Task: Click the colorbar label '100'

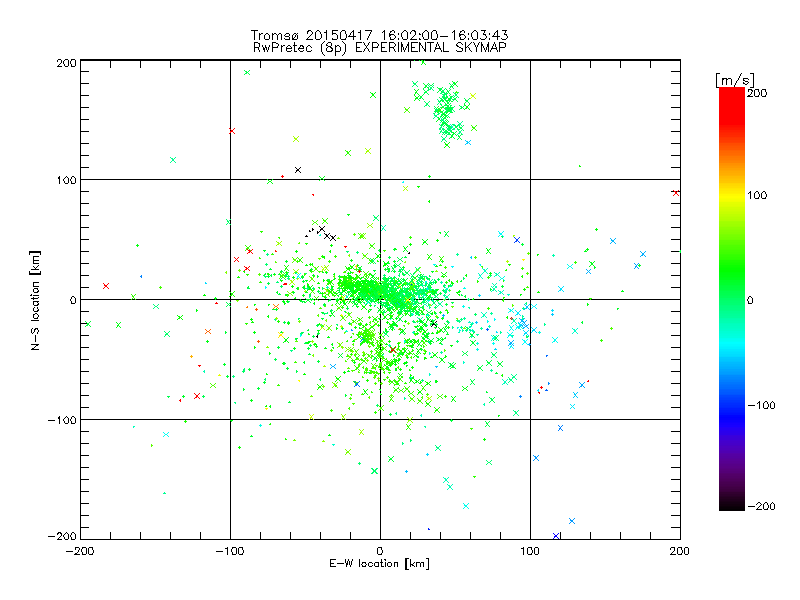Action: (x=757, y=195)
